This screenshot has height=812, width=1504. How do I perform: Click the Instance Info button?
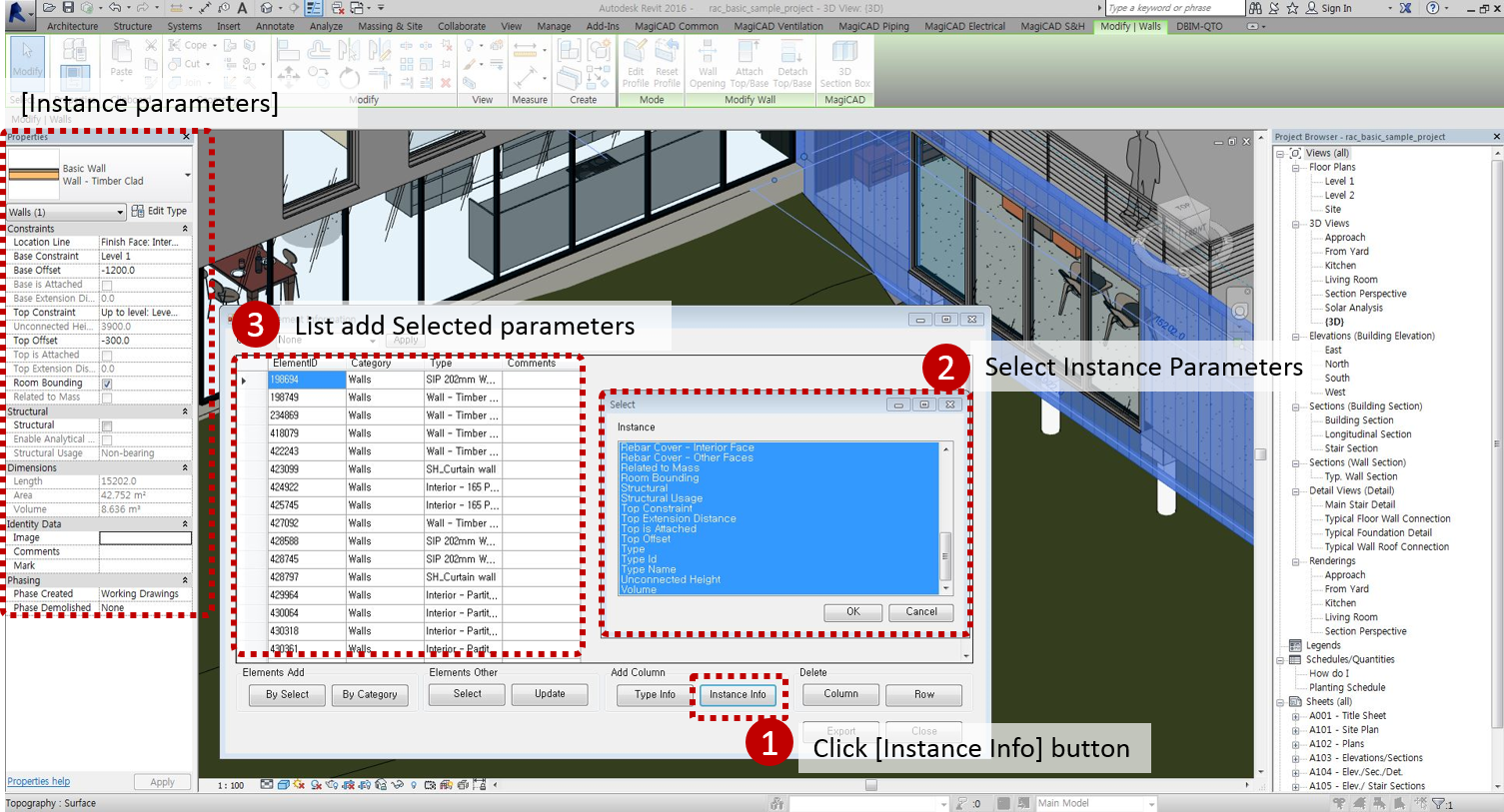tap(738, 694)
